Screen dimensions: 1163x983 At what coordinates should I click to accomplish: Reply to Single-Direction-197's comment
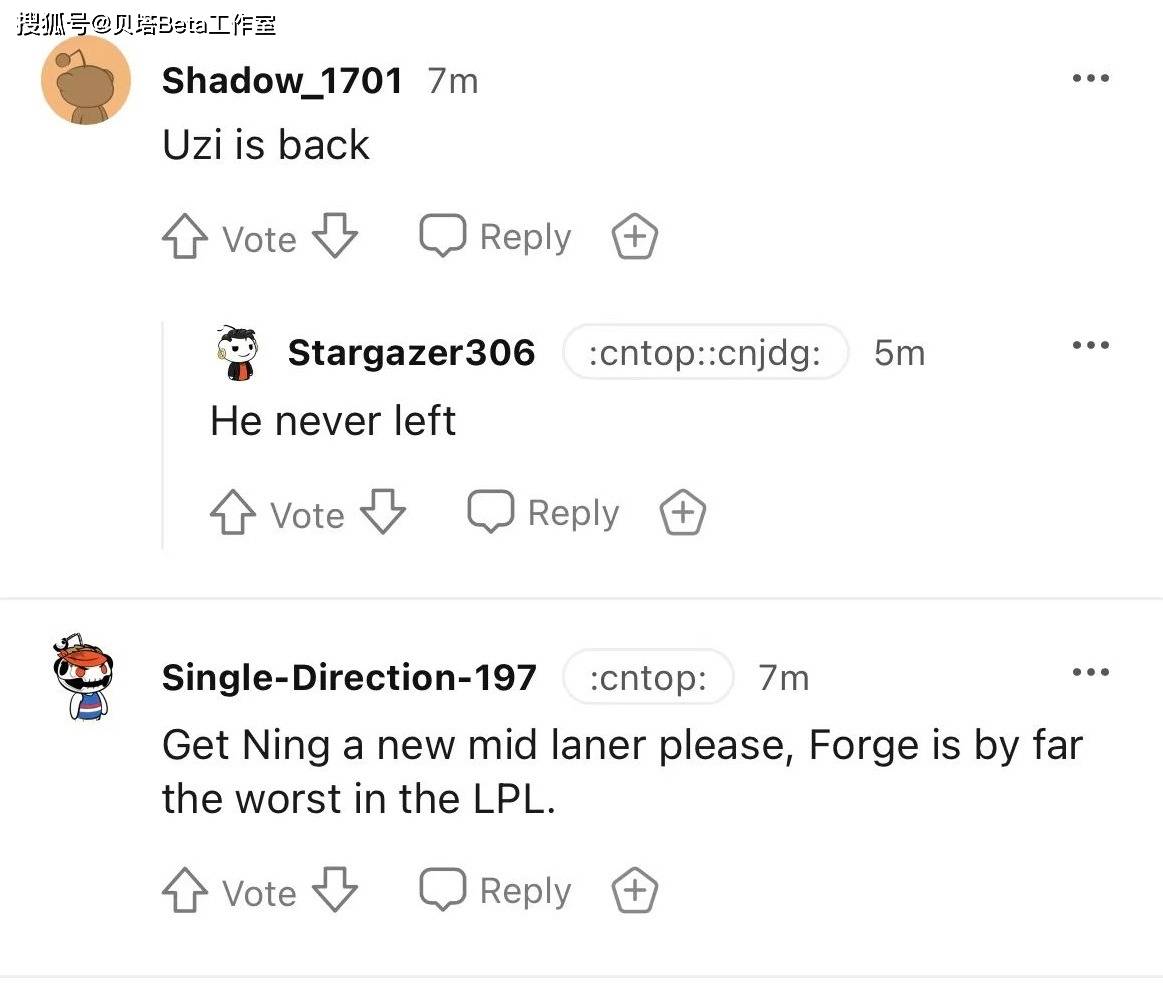(495, 890)
